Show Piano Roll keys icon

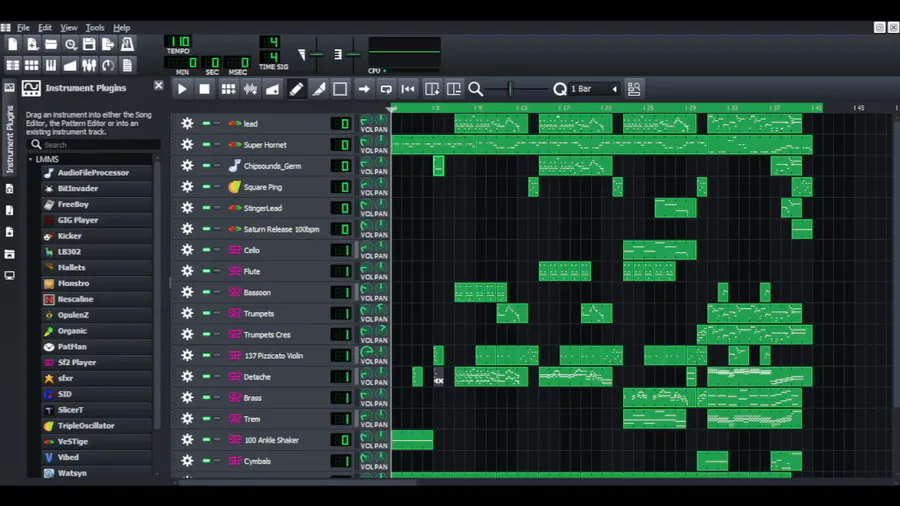(51, 65)
